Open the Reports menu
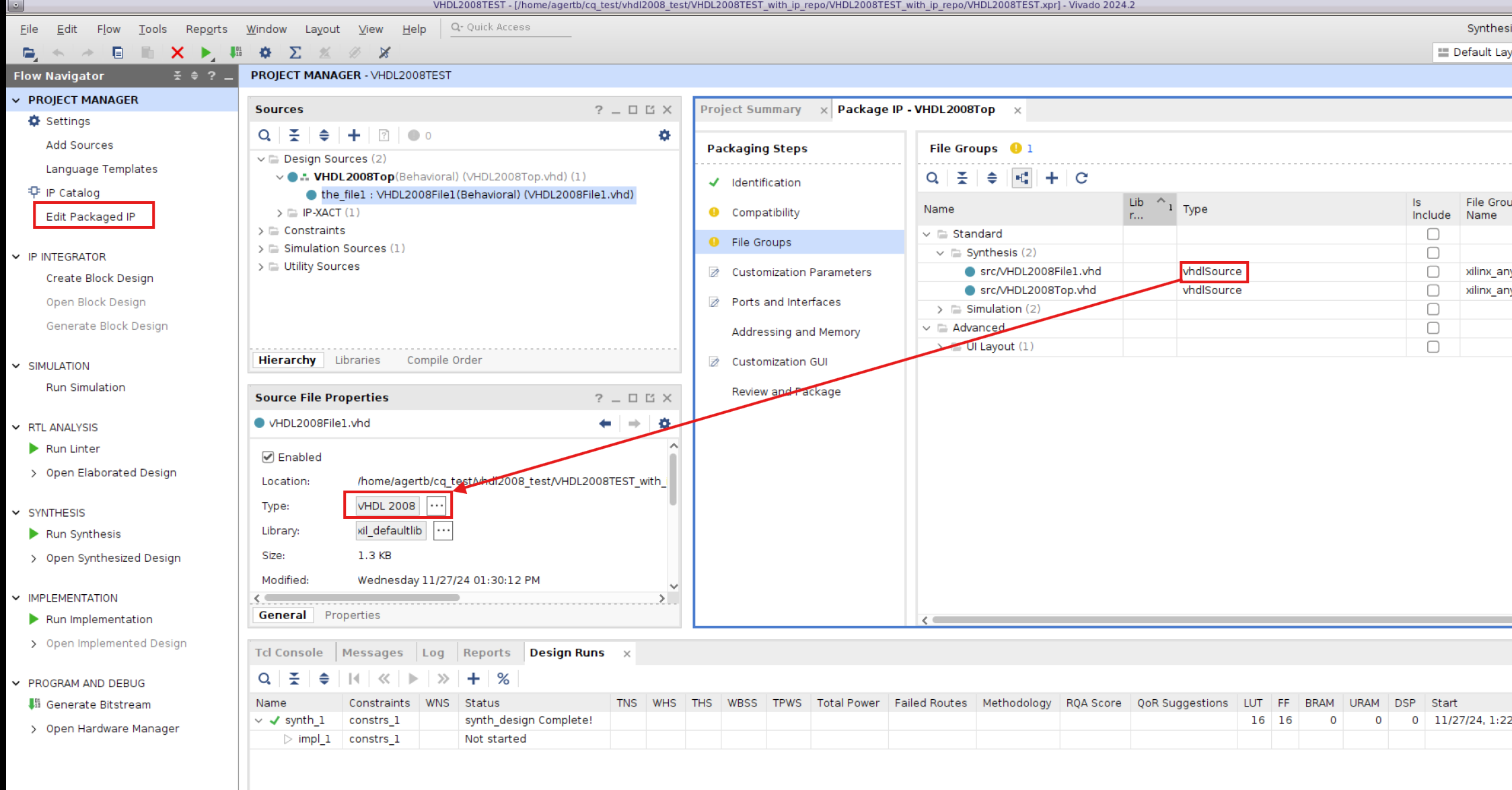 point(206,29)
